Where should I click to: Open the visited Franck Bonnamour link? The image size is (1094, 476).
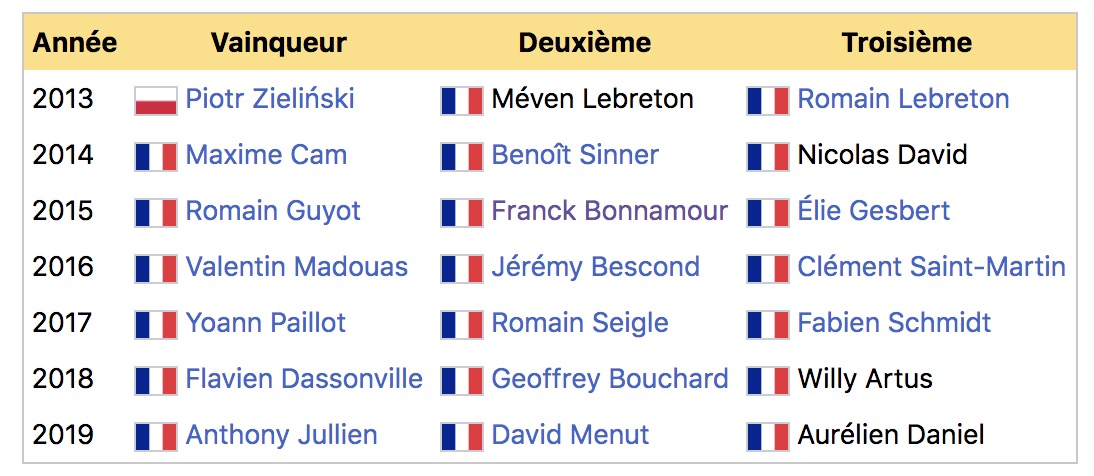(610, 211)
